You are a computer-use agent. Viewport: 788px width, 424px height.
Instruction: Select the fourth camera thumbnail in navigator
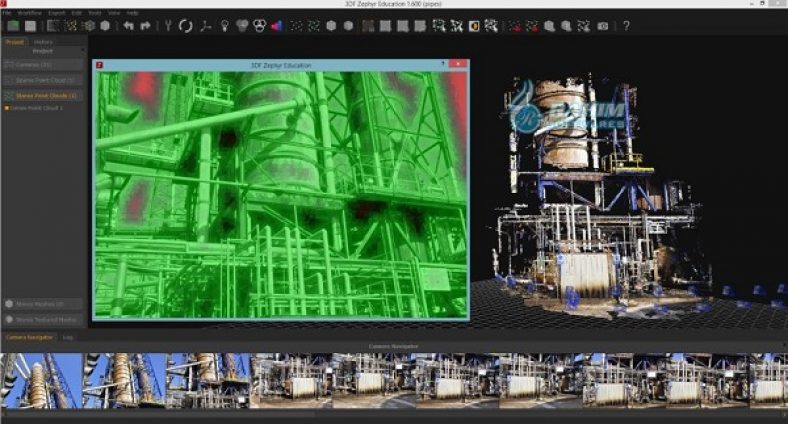pos(291,380)
